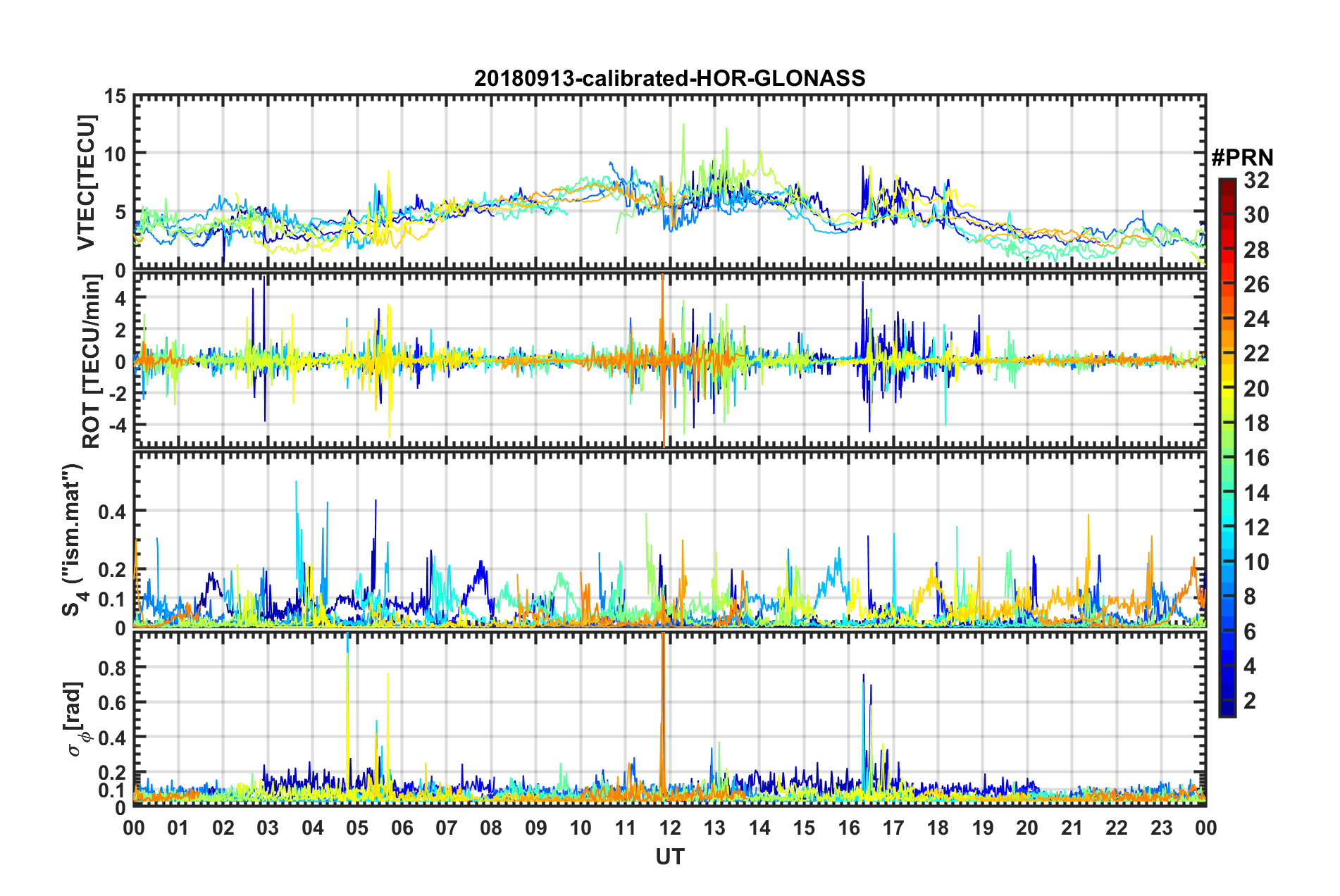Click the PRN rainbow colorbar strip

click(1227, 447)
